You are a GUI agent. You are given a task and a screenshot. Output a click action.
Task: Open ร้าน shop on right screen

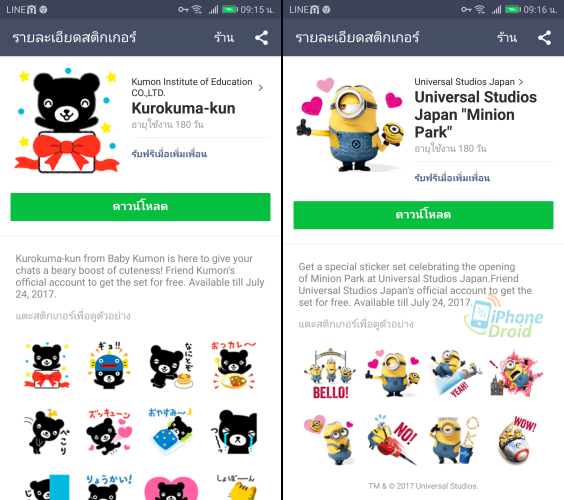(506, 38)
